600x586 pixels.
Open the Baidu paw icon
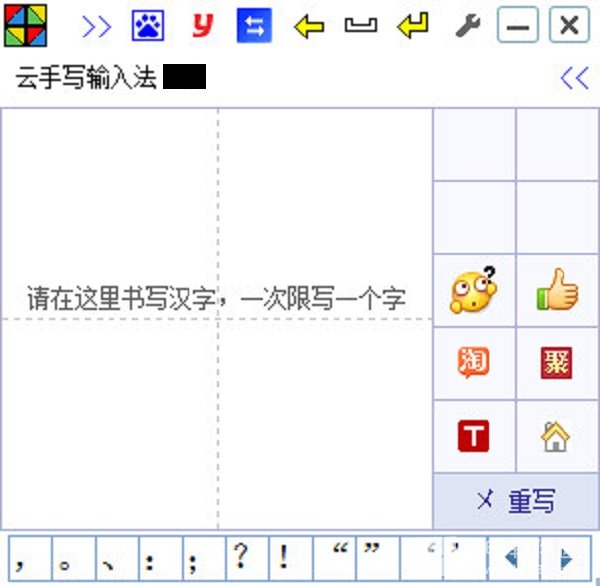point(148,26)
